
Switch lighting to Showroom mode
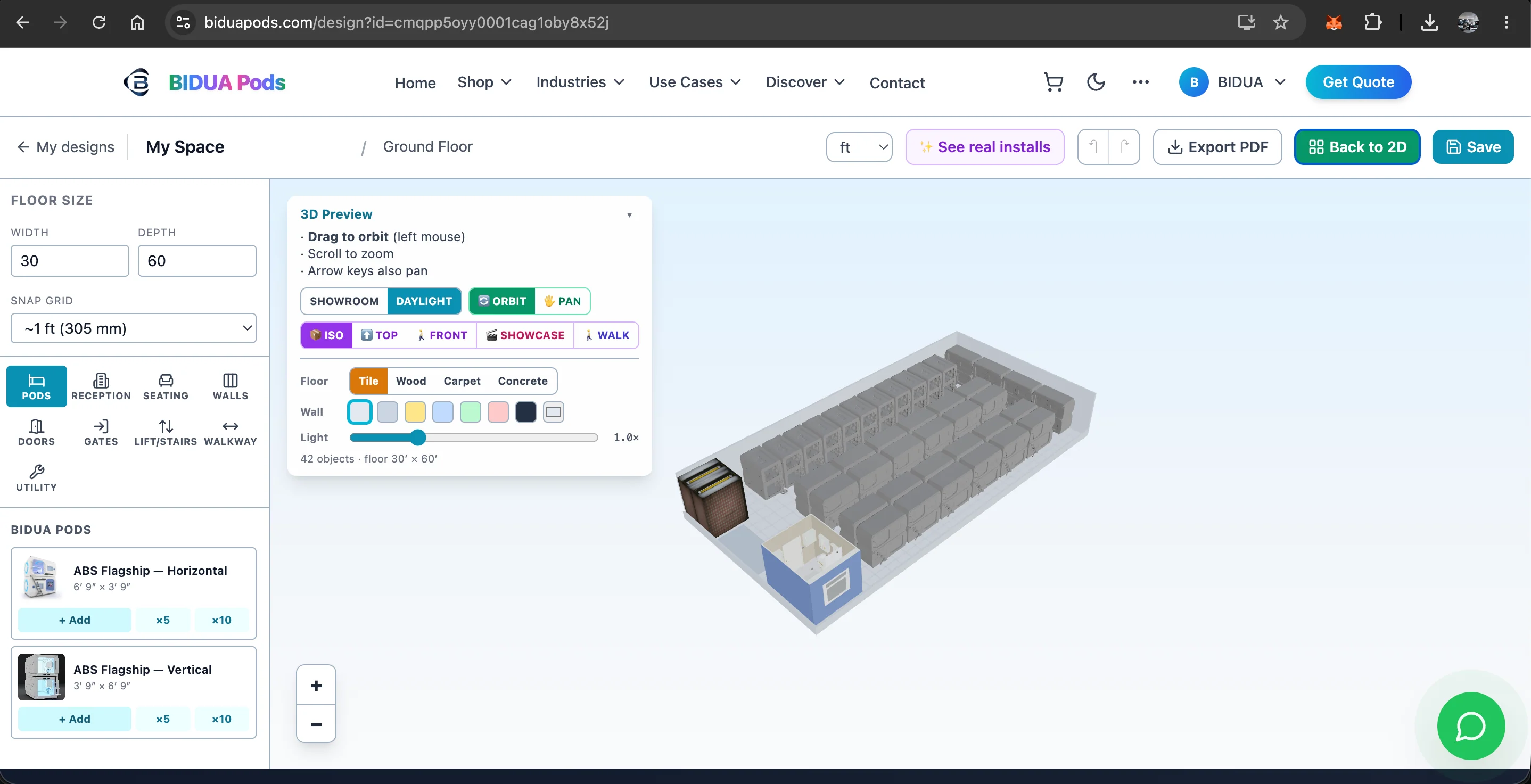click(x=343, y=301)
